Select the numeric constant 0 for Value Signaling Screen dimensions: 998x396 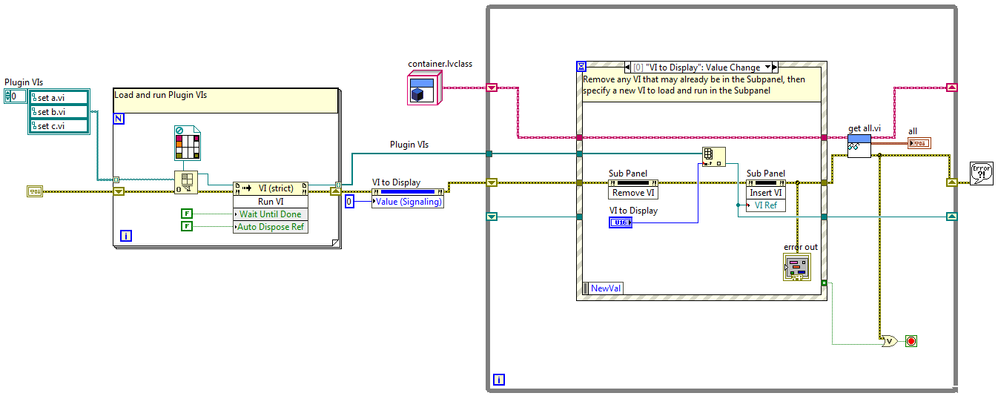point(349,202)
